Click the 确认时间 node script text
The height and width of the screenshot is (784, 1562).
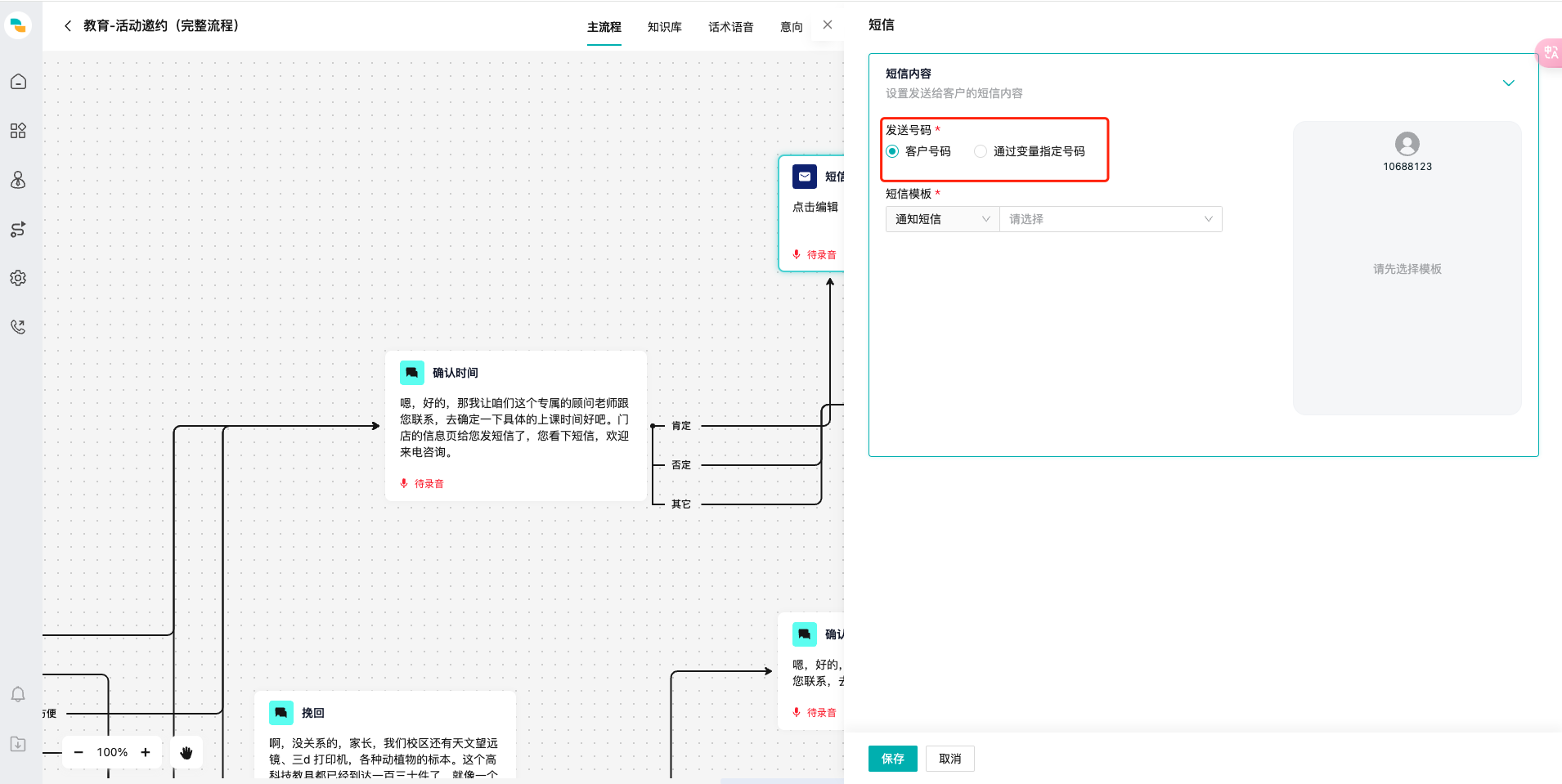[x=514, y=428]
